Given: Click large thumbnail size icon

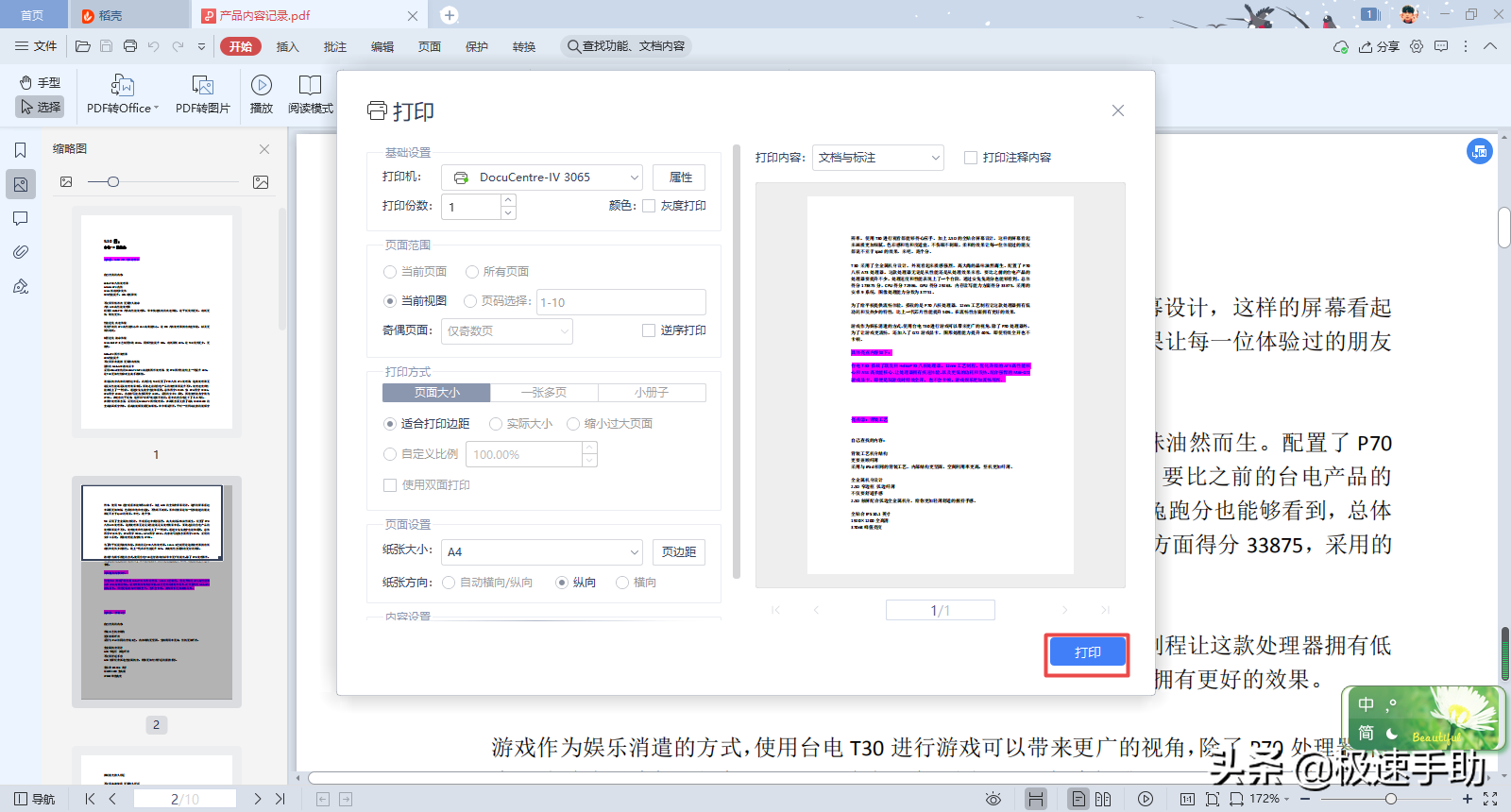Looking at the screenshot, I should (x=261, y=182).
